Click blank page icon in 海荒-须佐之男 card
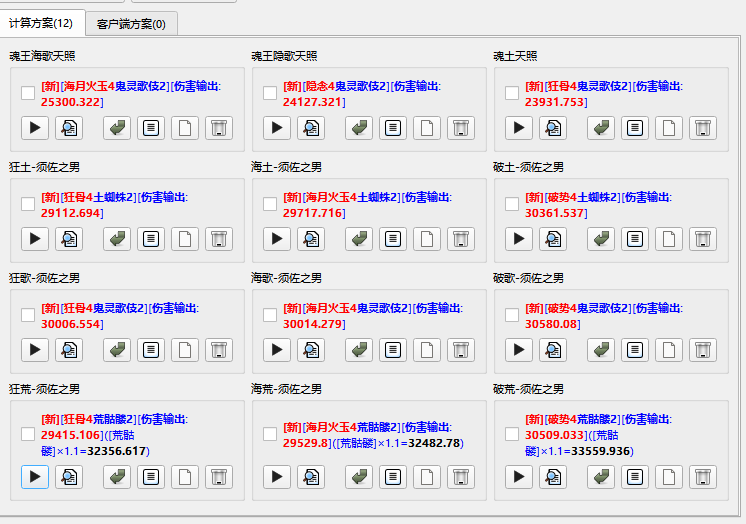The height and width of the screenshot is (524, 746). pos(427,477)
